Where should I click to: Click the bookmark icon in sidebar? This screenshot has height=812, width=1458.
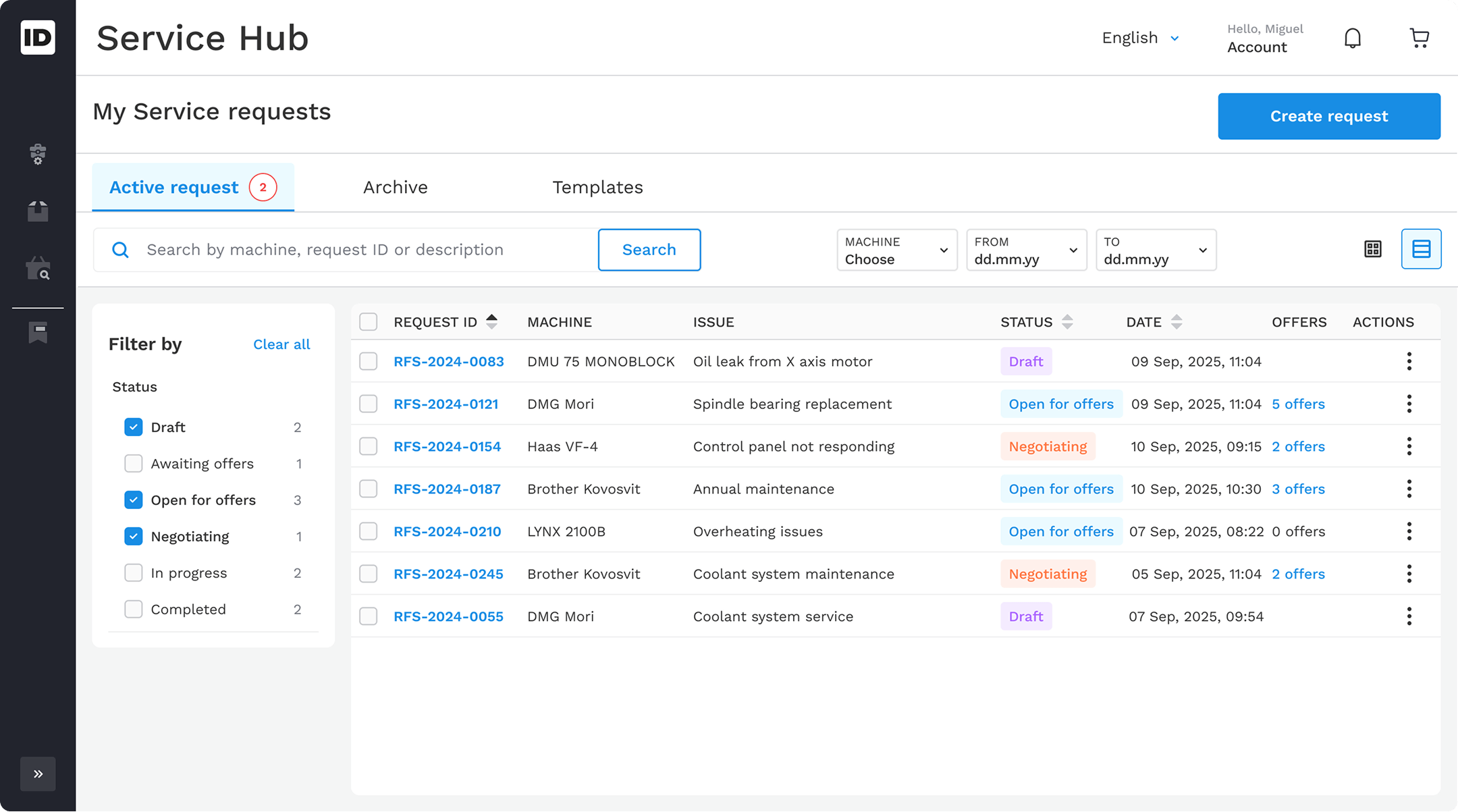(38, 333)
